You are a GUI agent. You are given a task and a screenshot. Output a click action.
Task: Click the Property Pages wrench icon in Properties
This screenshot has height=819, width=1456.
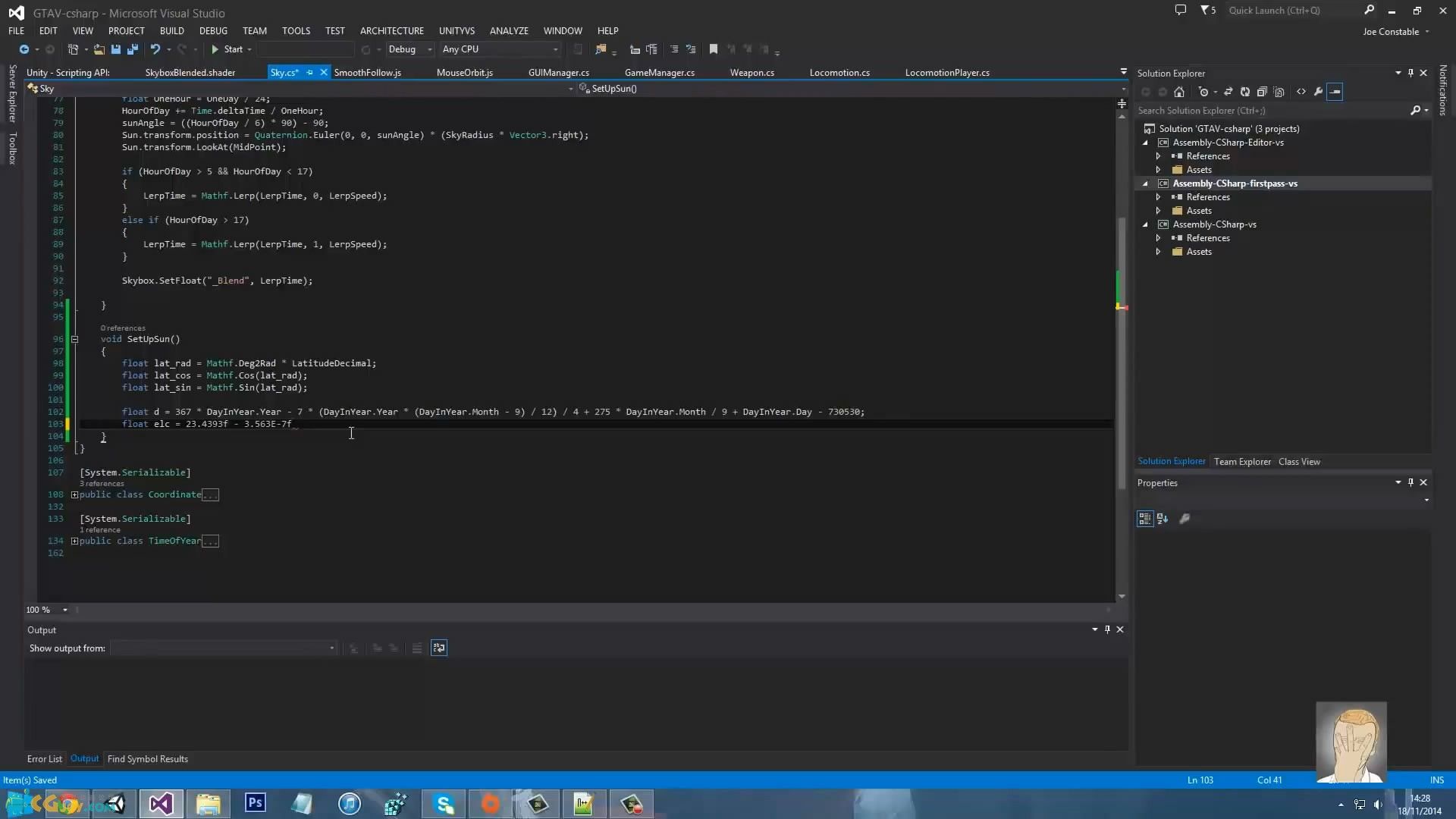(1185, 519)
